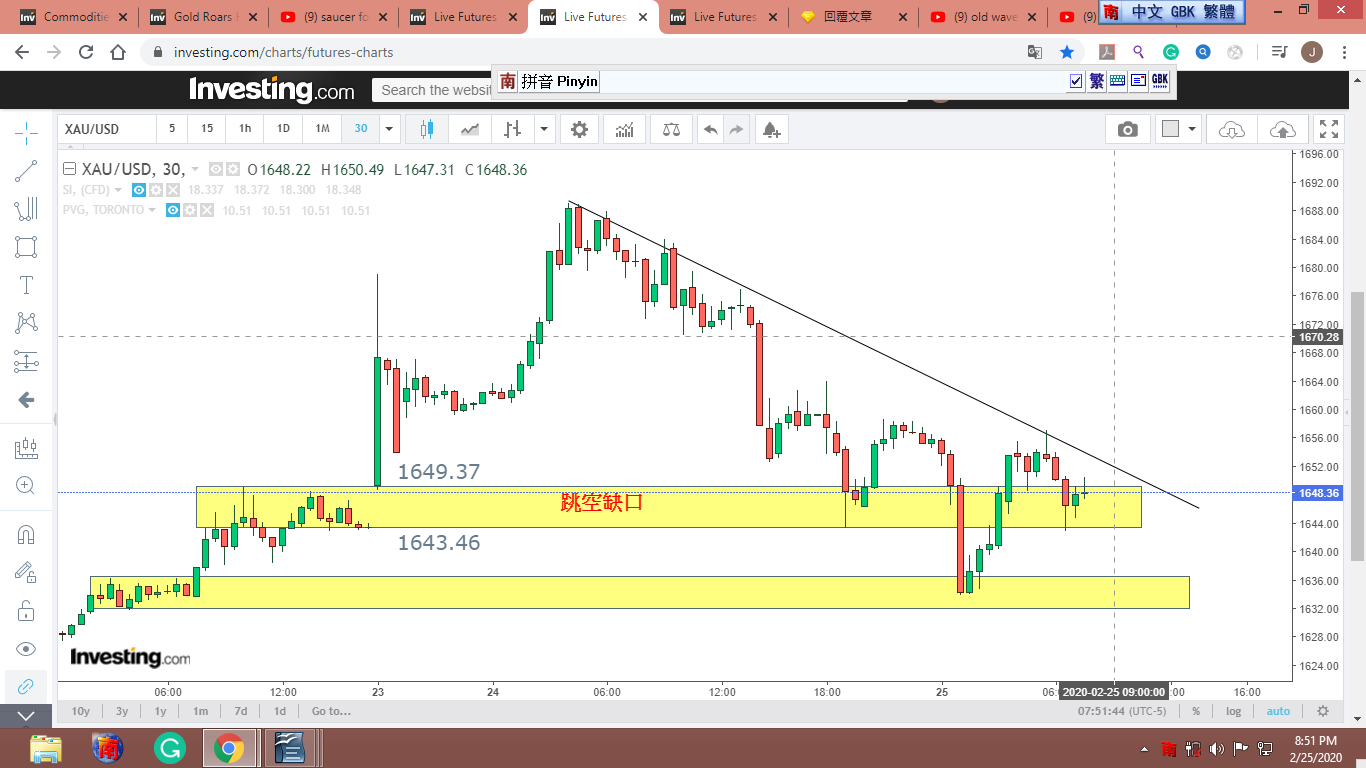Screen dimensions: 1366x768
Task: Toggle percentage scale mode
Action: pyautogui.click(x=1196, y=711)
